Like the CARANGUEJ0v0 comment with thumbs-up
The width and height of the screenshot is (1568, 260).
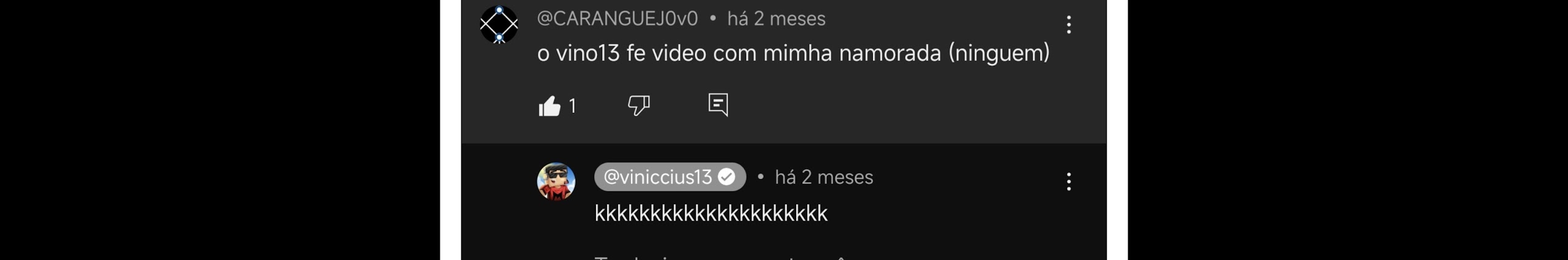pos(549,105)
